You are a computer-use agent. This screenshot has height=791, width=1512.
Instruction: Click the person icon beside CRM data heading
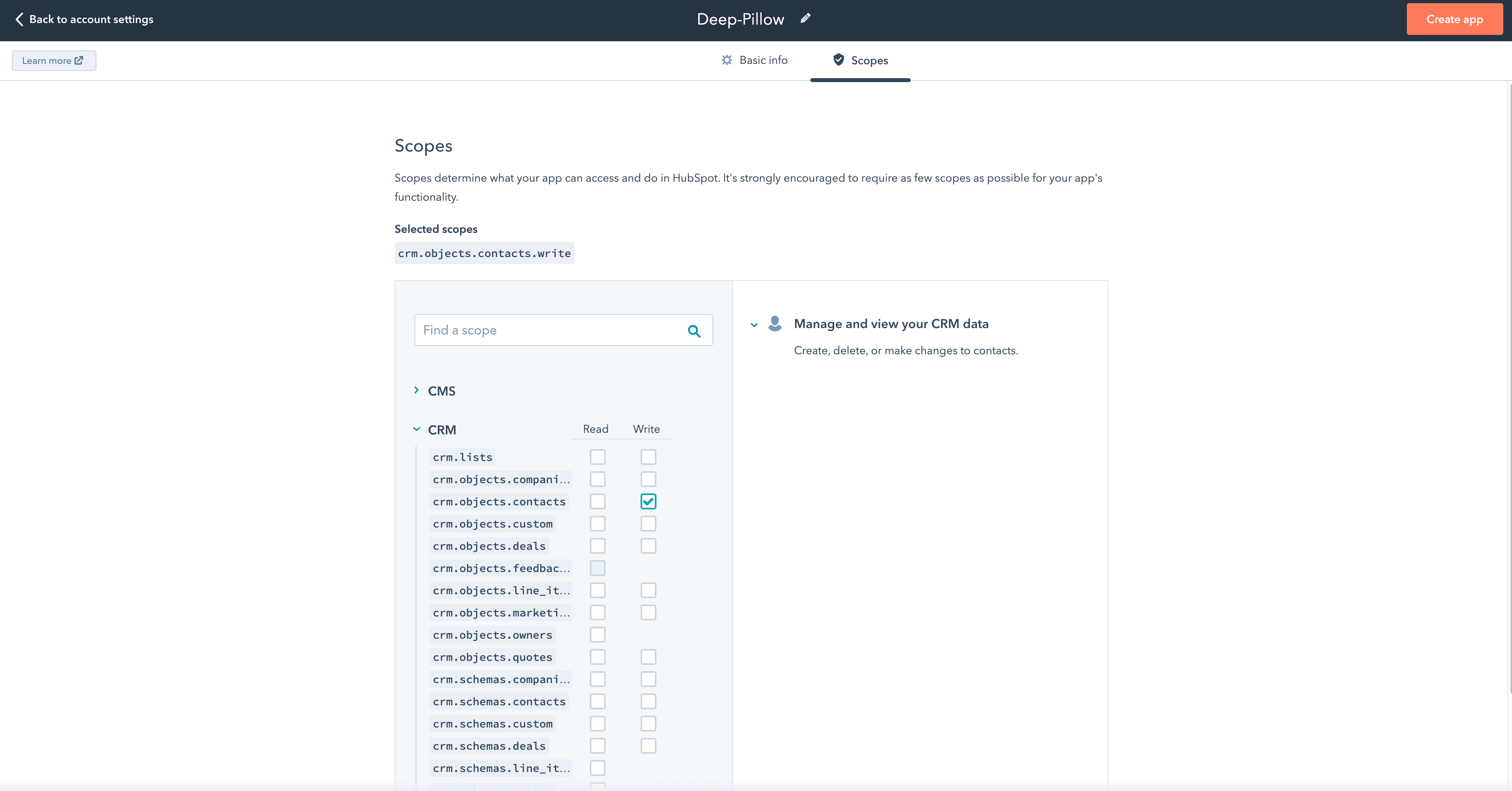click(775, 324)
